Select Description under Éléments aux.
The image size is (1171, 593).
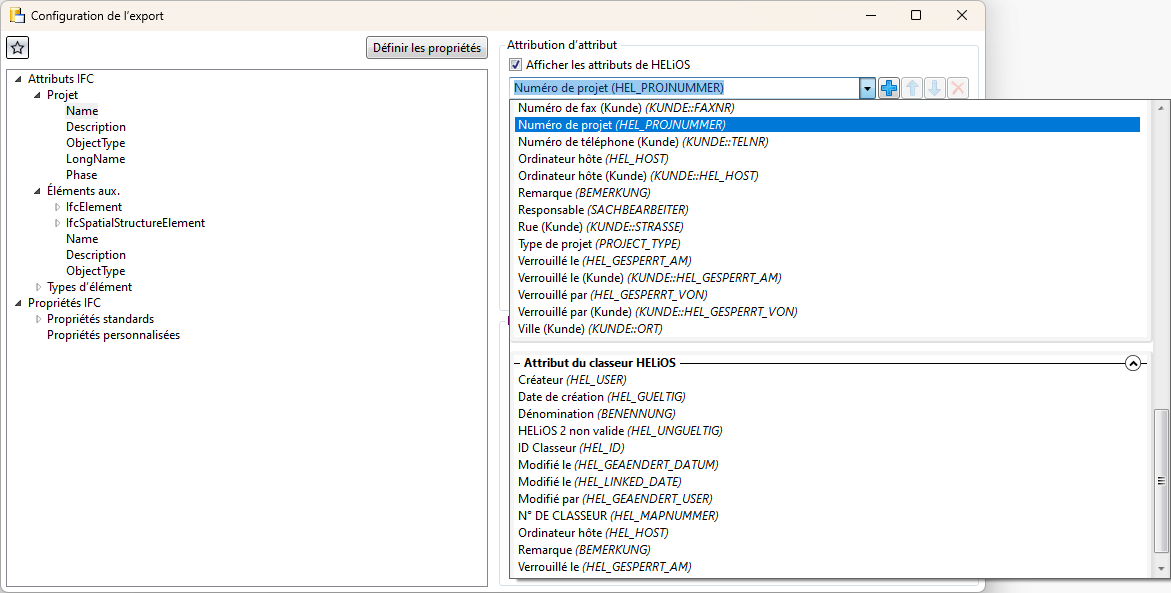[x=96, y=255]
